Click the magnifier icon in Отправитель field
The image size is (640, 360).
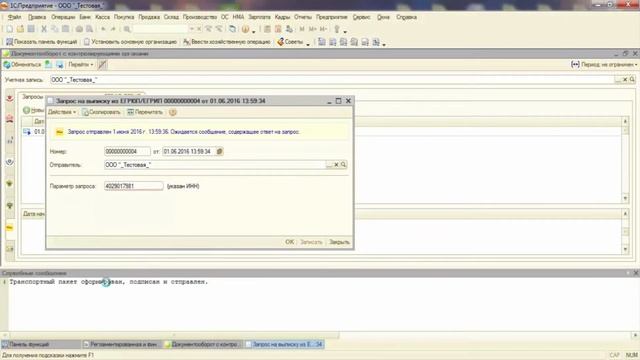tap(344, 164)
